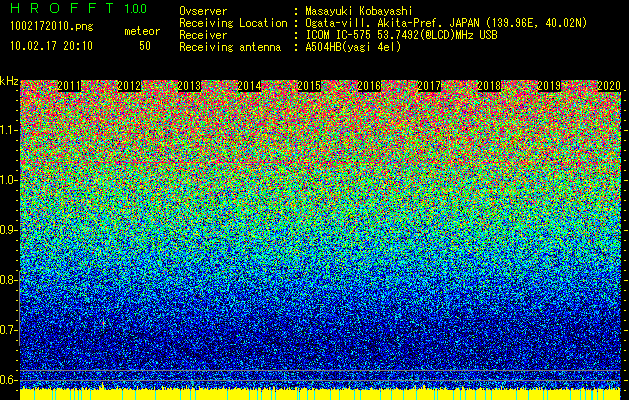Click antenna value A504HB(yagi 4el)
Image resolution: width=629 pixels, height=400 pixels.
coord(353,47)
